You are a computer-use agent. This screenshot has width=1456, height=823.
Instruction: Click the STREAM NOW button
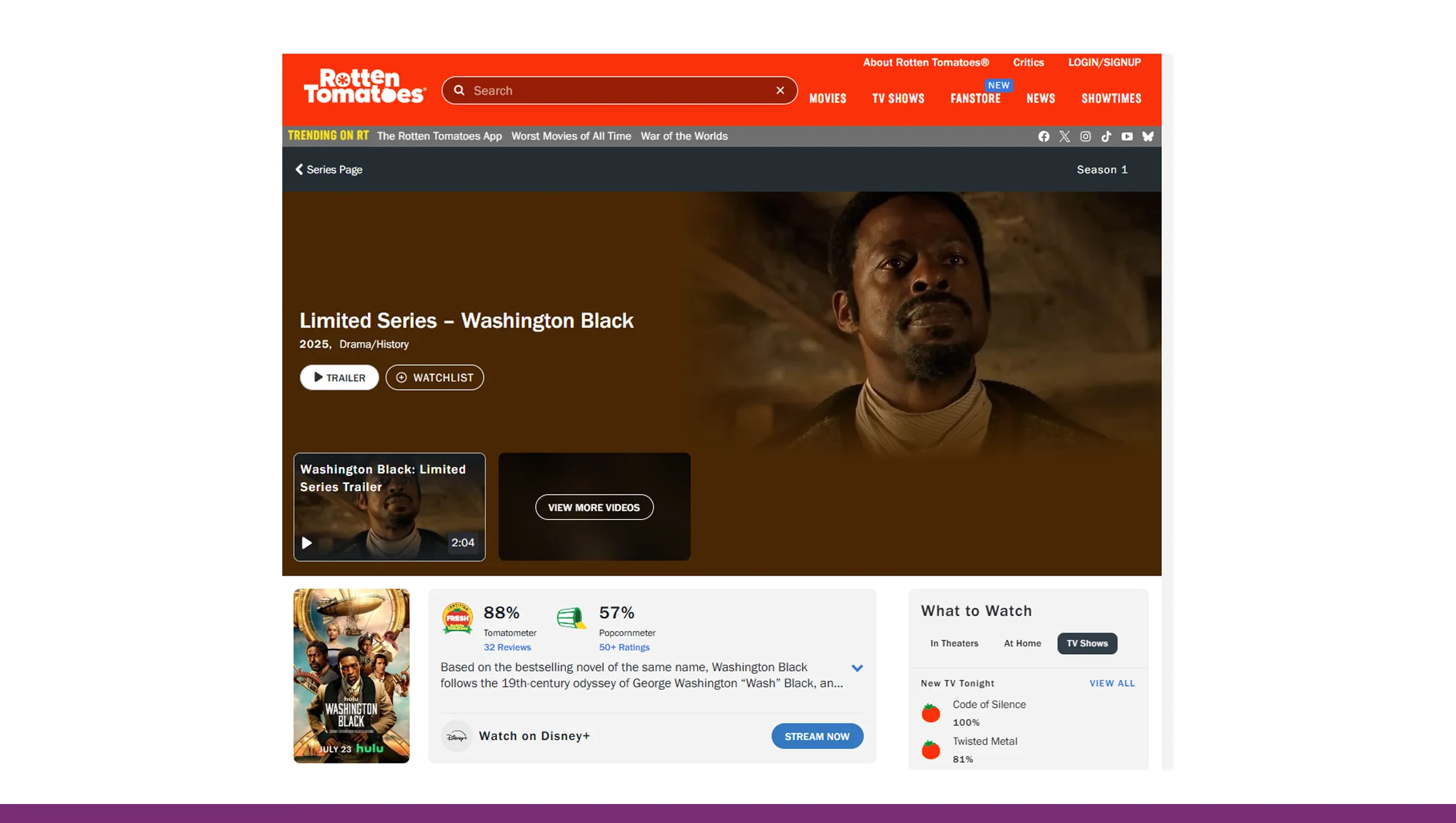817,736
